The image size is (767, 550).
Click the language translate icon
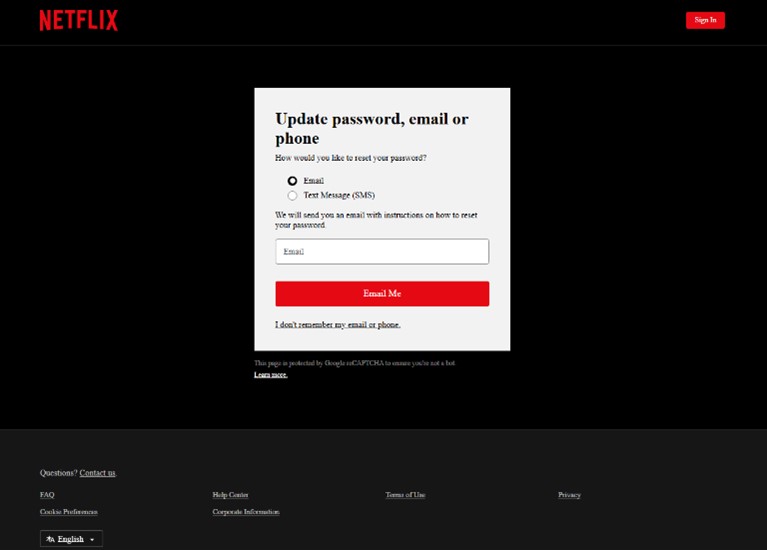[x=50, y=539]
